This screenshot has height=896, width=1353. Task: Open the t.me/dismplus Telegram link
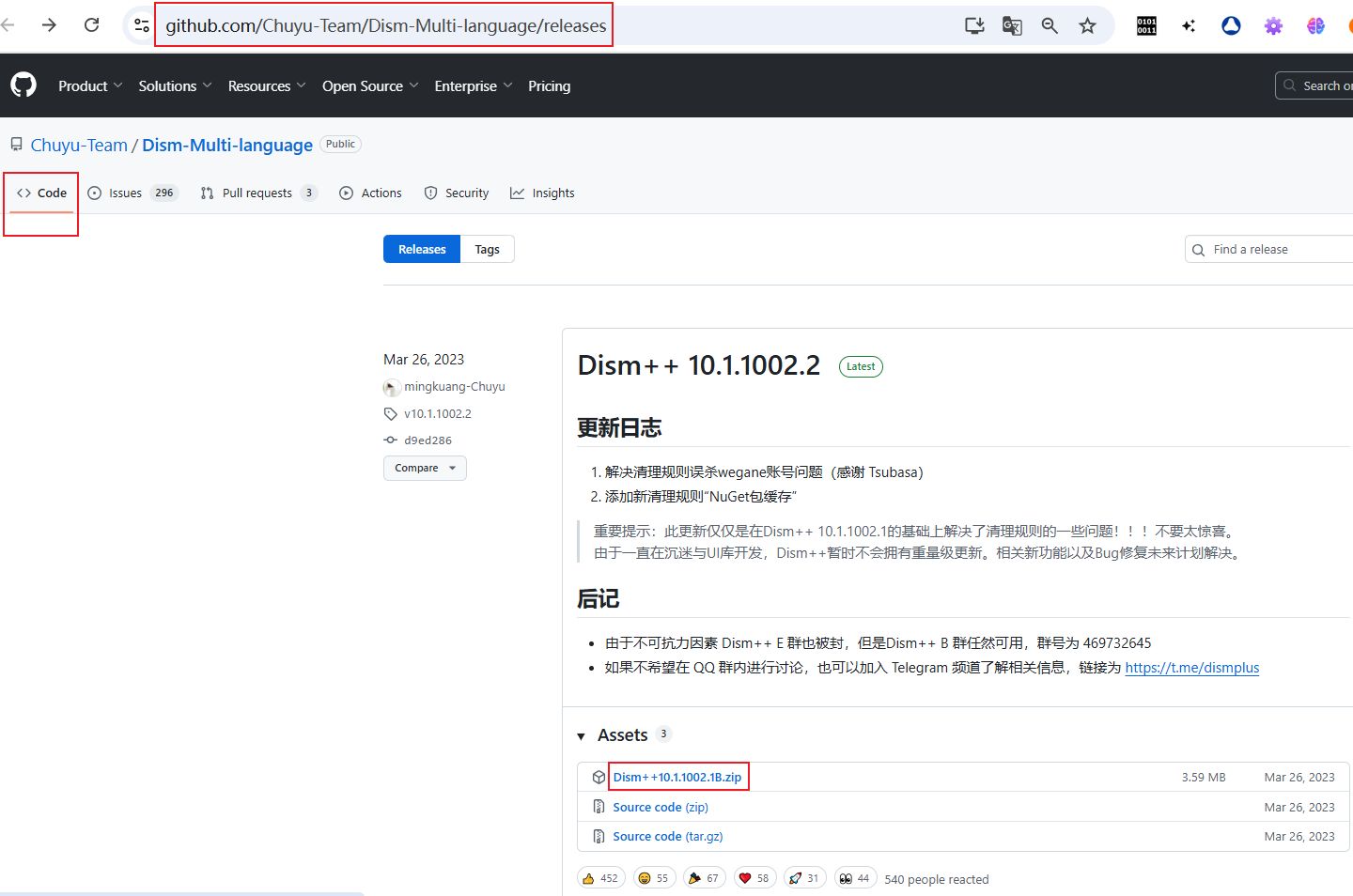[1191, 668]
